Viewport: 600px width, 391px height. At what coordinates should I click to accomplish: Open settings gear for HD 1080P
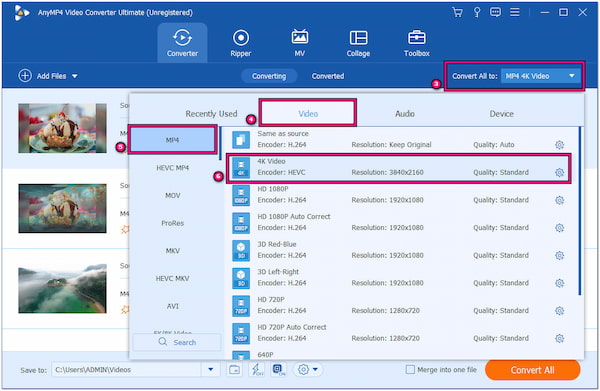(x=559, y=200)
